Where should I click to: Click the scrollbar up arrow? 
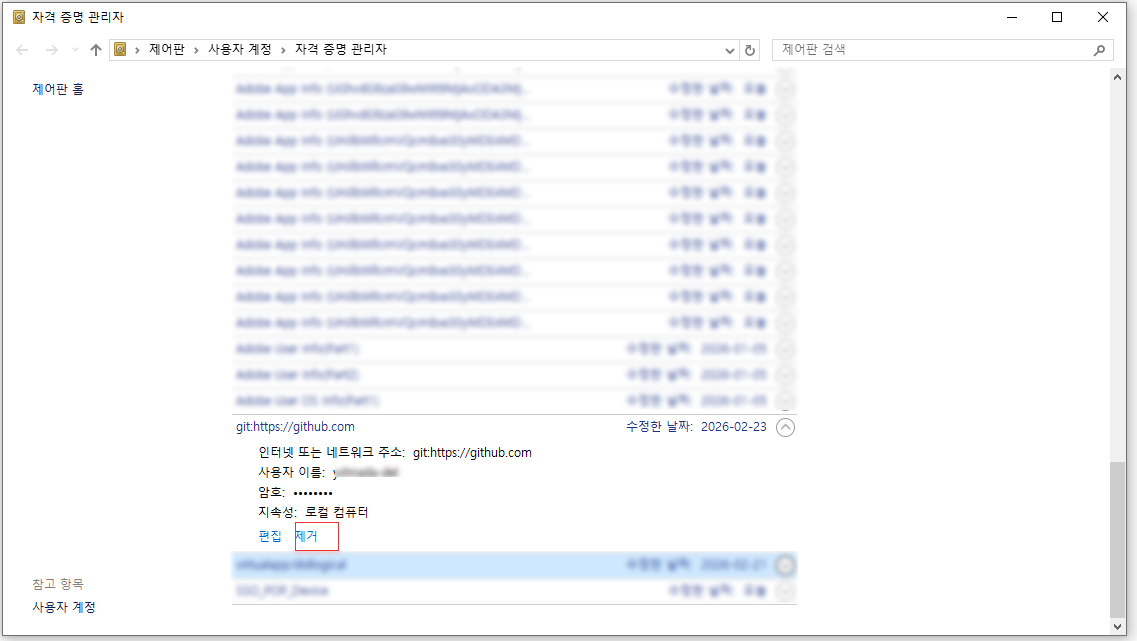tap(1117, 77)
